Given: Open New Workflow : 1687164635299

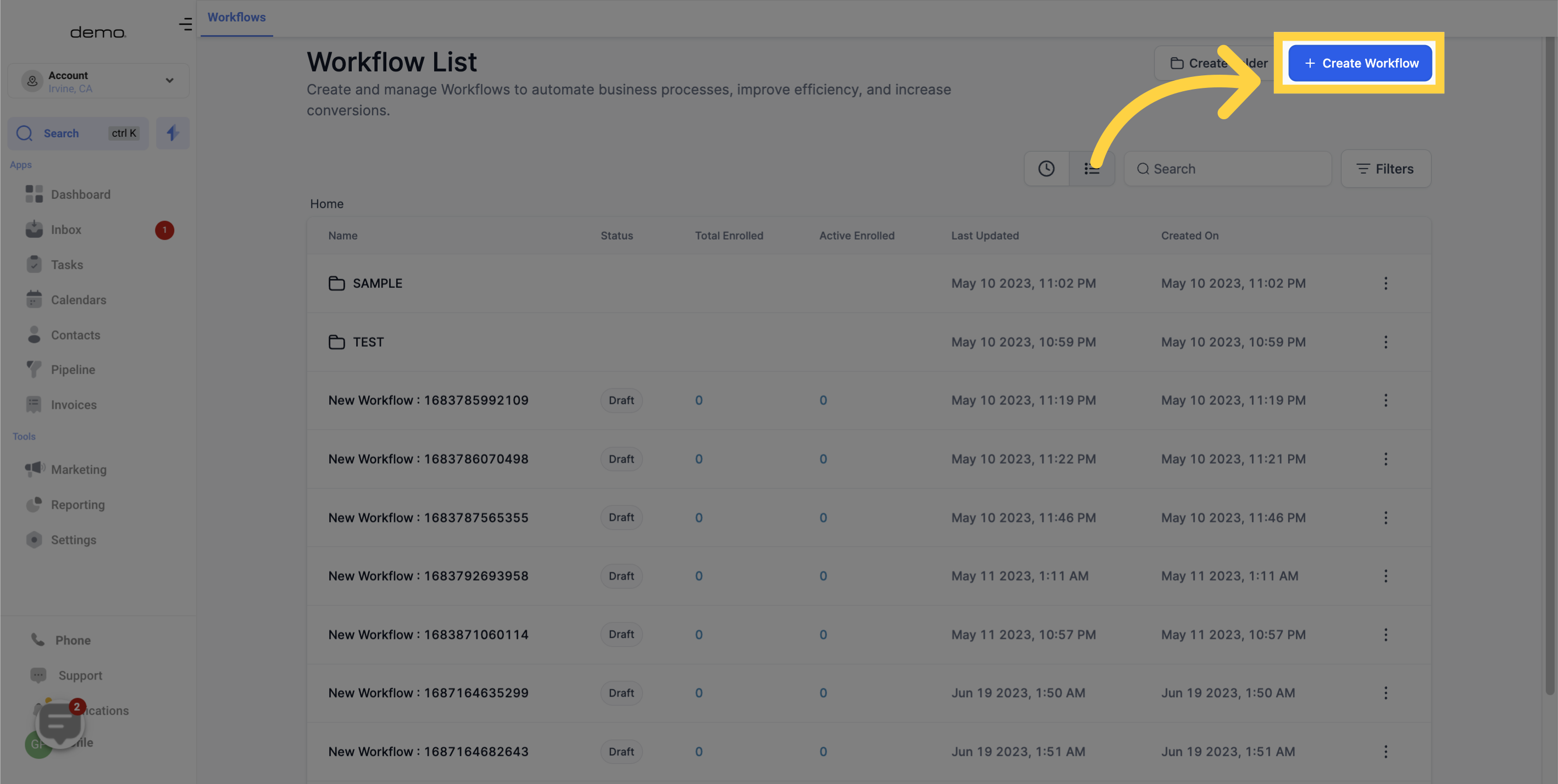Looking at the screenshot, I should pyautogui.click(x=428, y=693).
